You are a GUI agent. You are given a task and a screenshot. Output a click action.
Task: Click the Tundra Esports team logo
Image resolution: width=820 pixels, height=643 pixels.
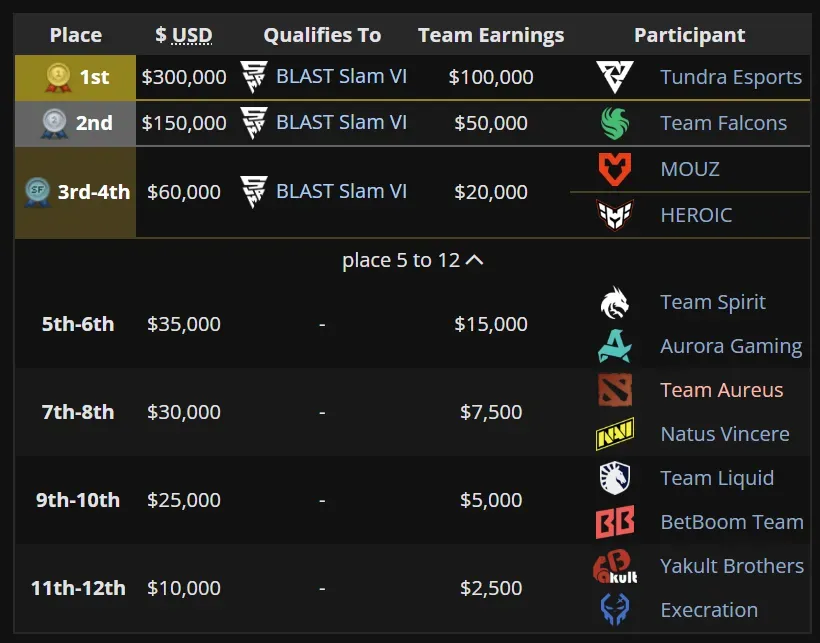coord(615,77)
